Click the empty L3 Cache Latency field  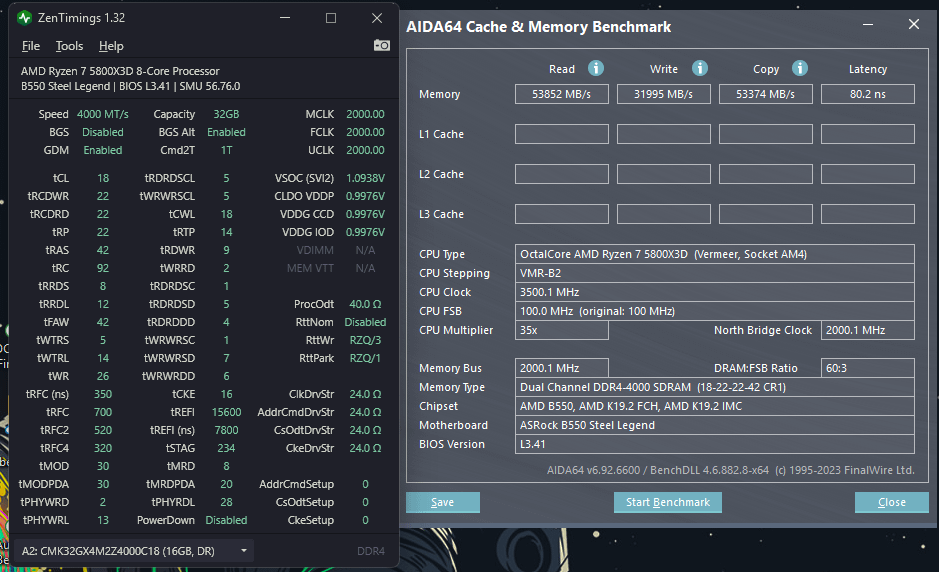pyautogui.click(x=868, y=214)
